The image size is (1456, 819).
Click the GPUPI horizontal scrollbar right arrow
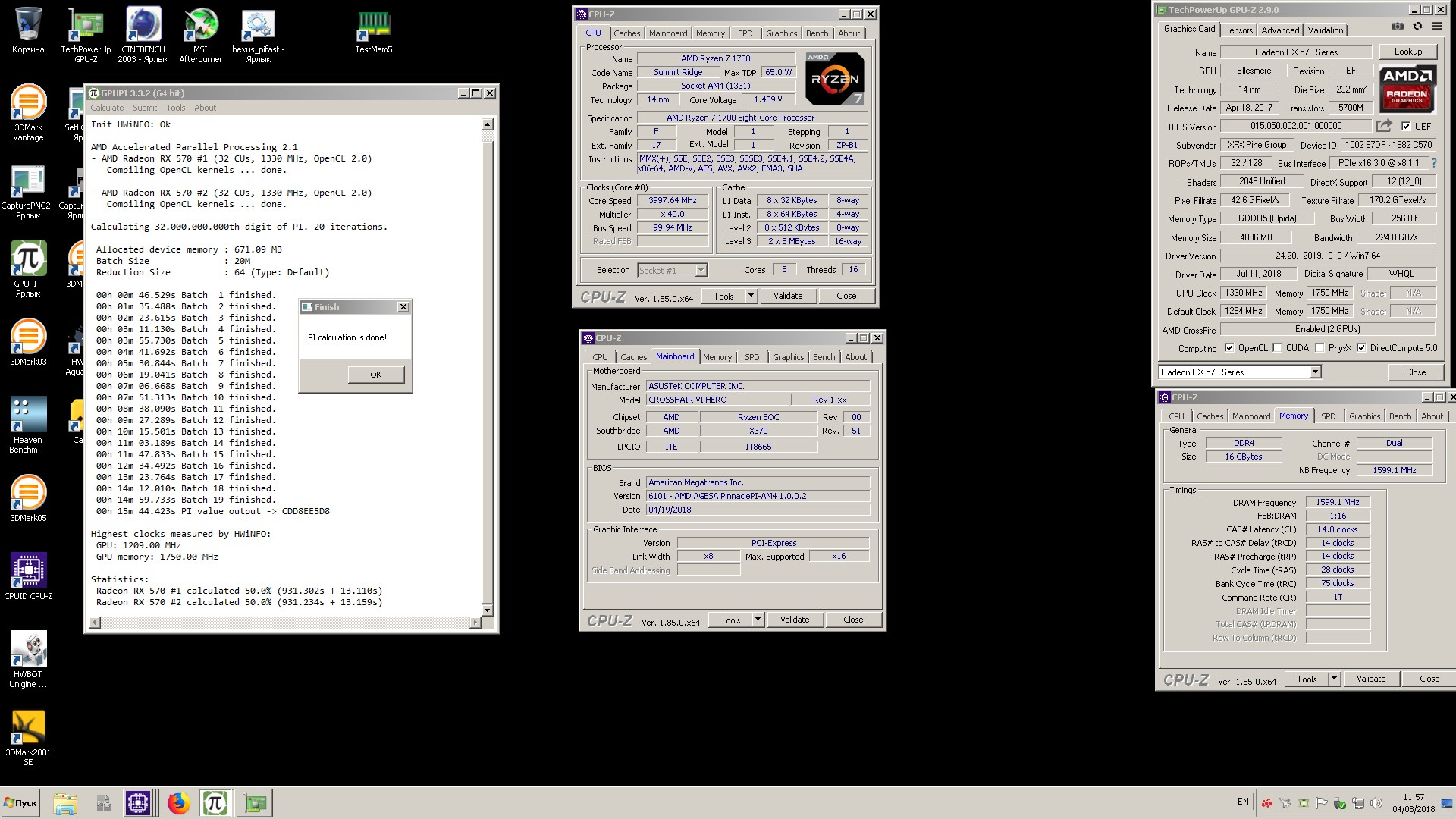tap(475, 623)
